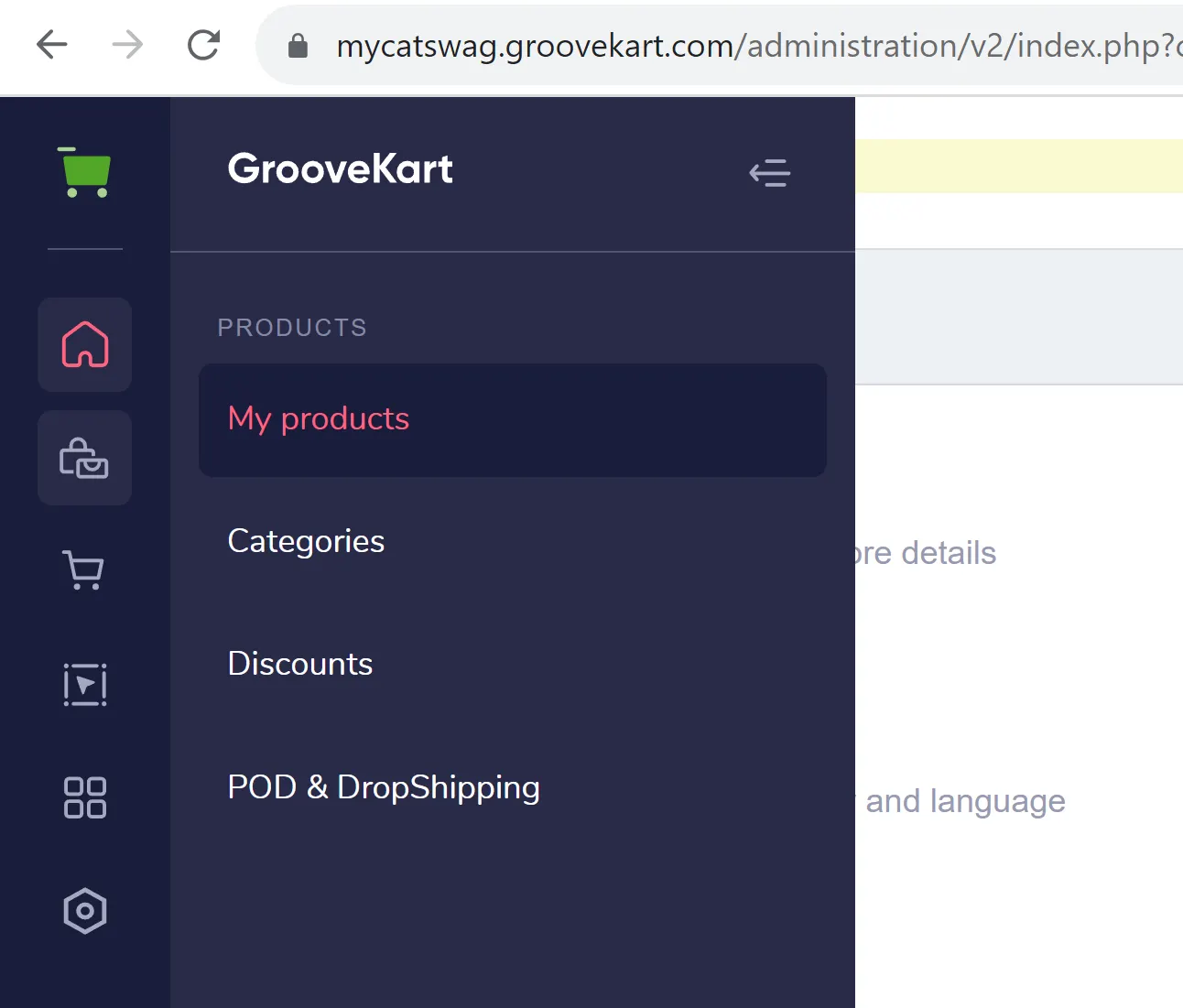Screen dimensions: 1183x1008
Task: Go forward in browser history
Action: pyautogui.click(x=127, y=44)
